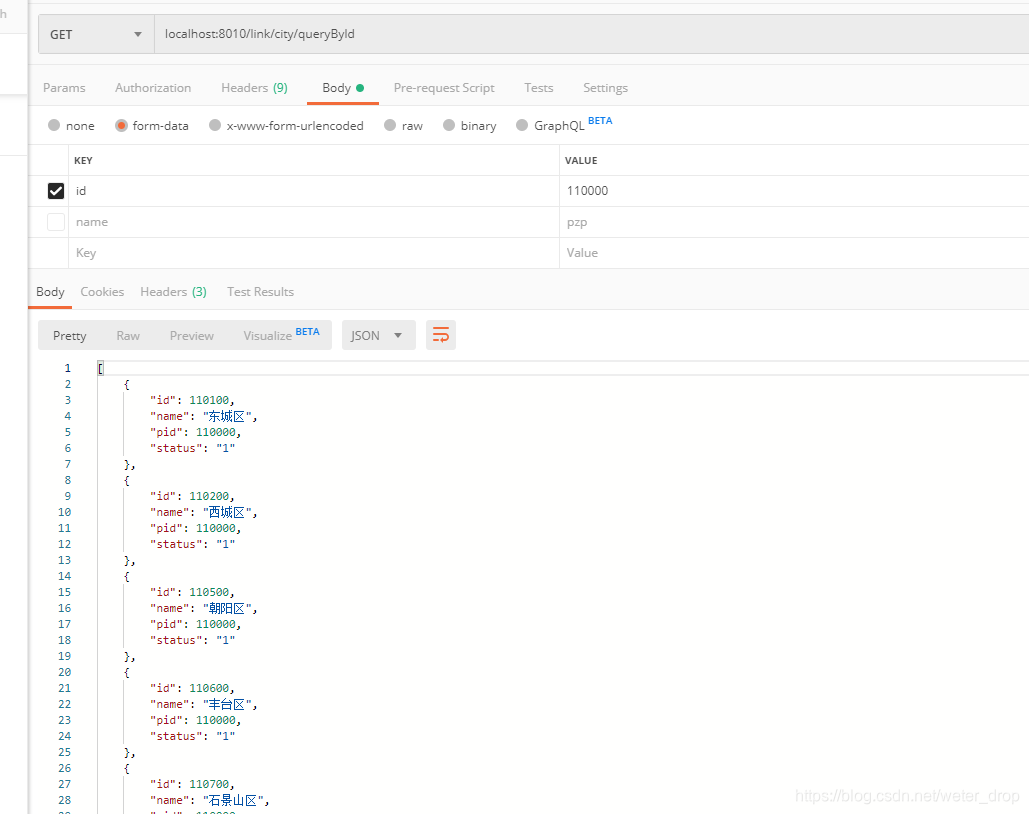Screen dimensions: 1029x814
Task: Click the empty Value placeholder field
Action: (794, 253)
